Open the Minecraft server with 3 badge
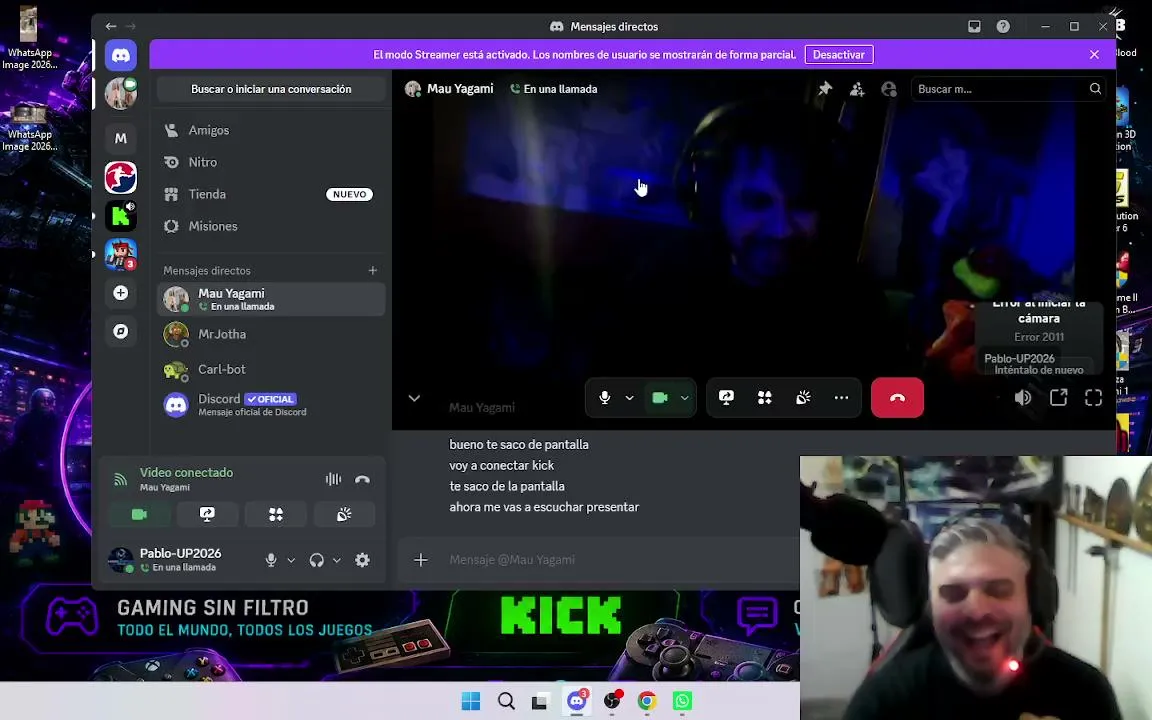The image size is (1152, 720). tap(120, 254)
